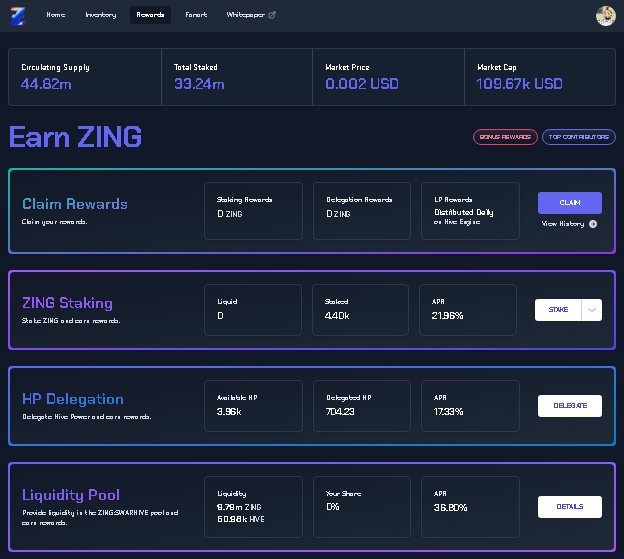Click the 9.78m ZING liquidity value

tap(239, 507)
